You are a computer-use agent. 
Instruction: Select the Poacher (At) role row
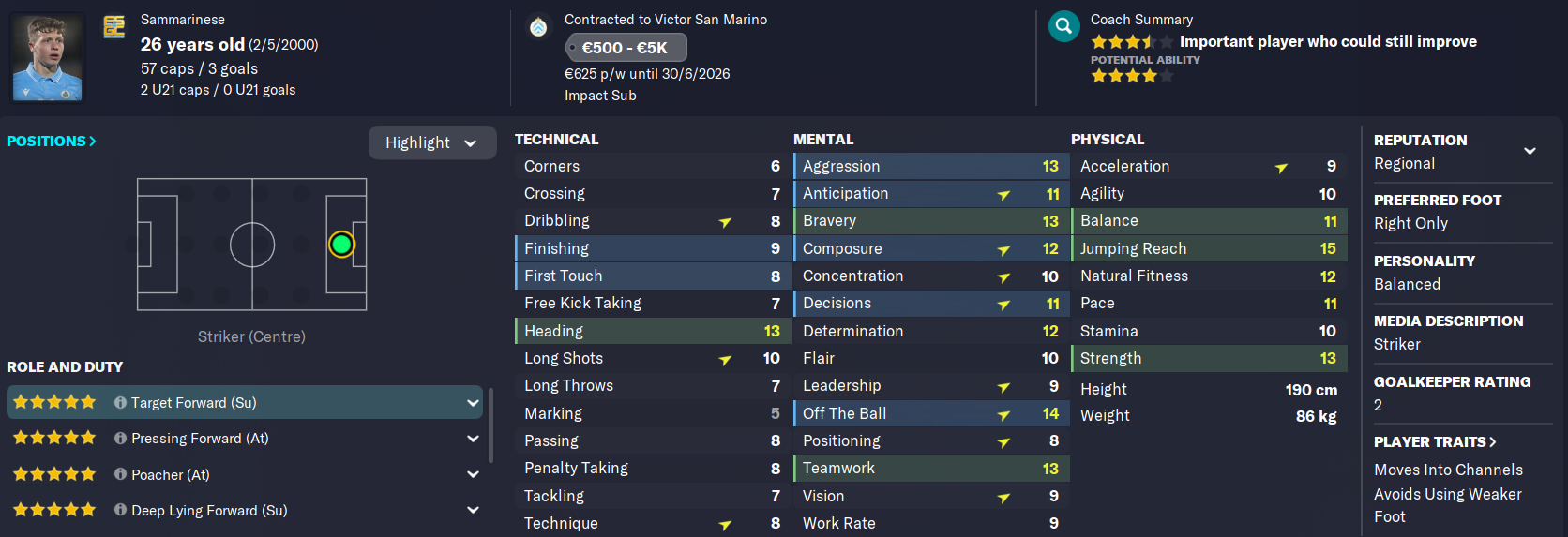(x=244, y=474)
